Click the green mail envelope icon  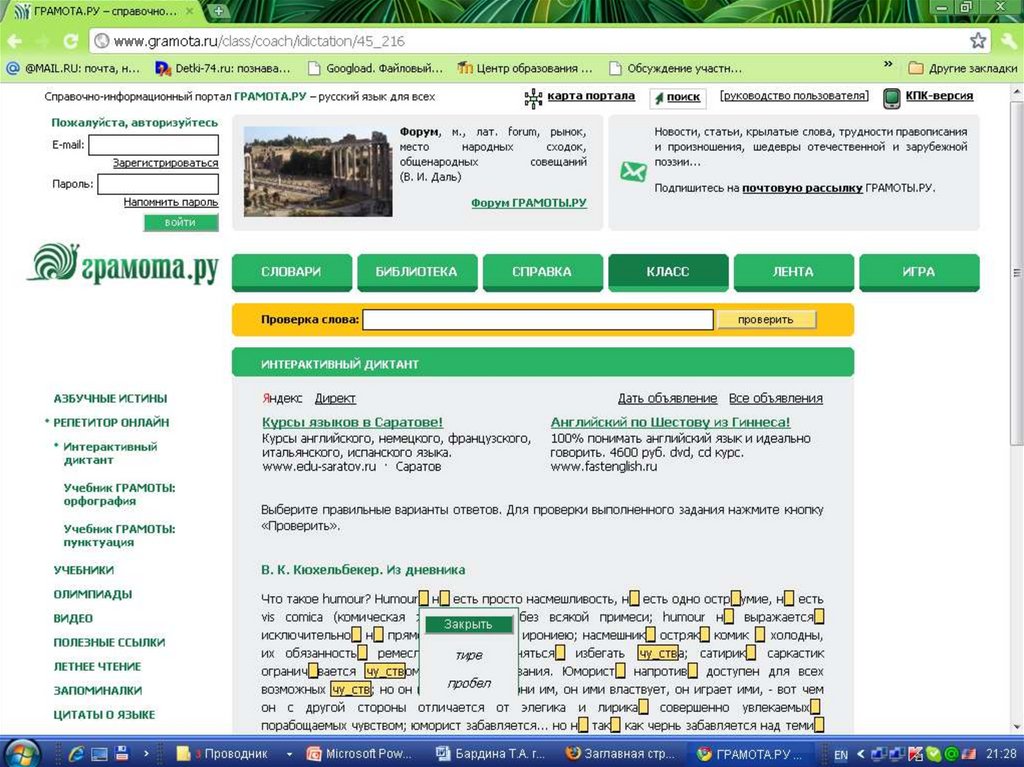(633, 172)
